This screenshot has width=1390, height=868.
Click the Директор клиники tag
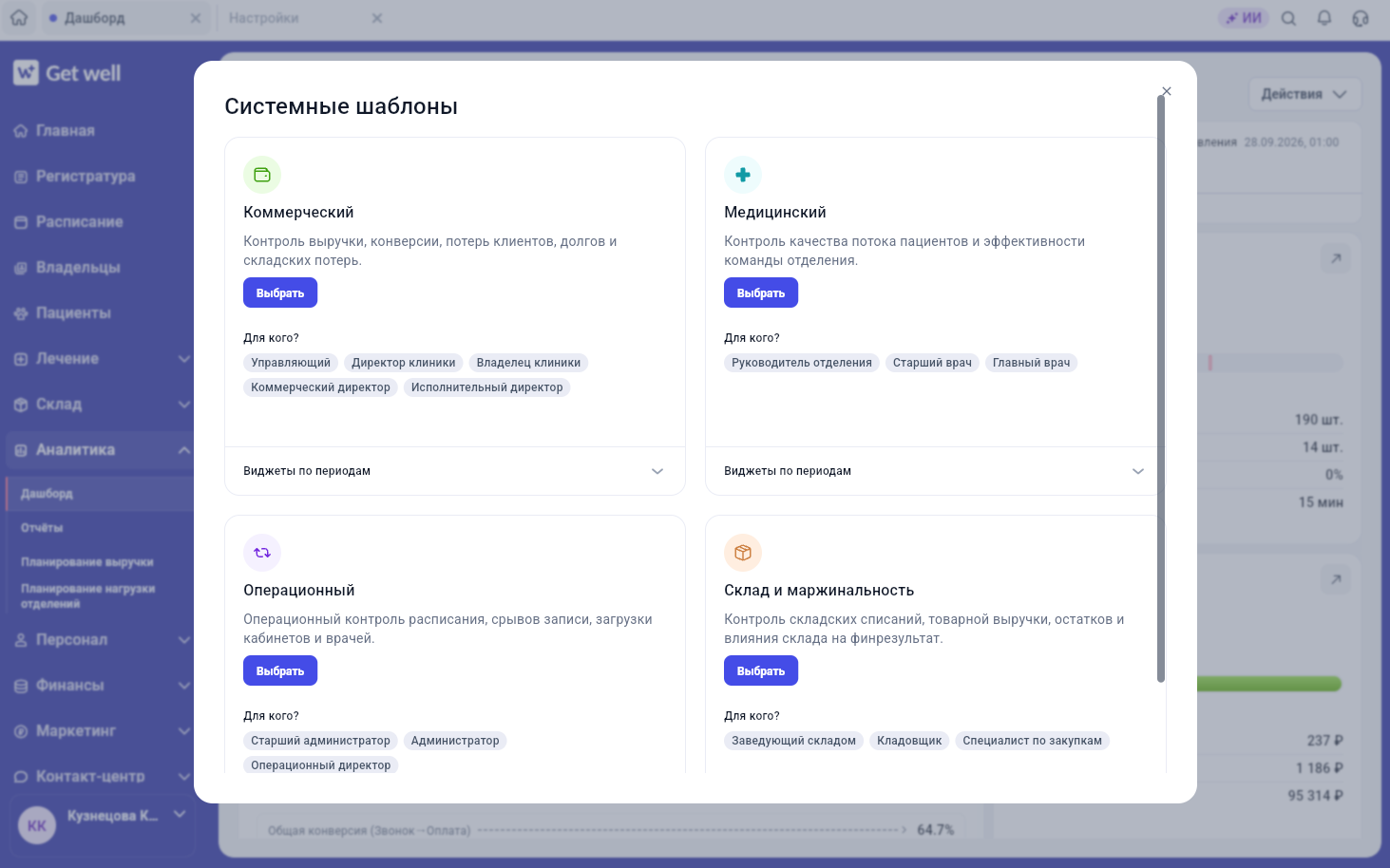[404, 363]
